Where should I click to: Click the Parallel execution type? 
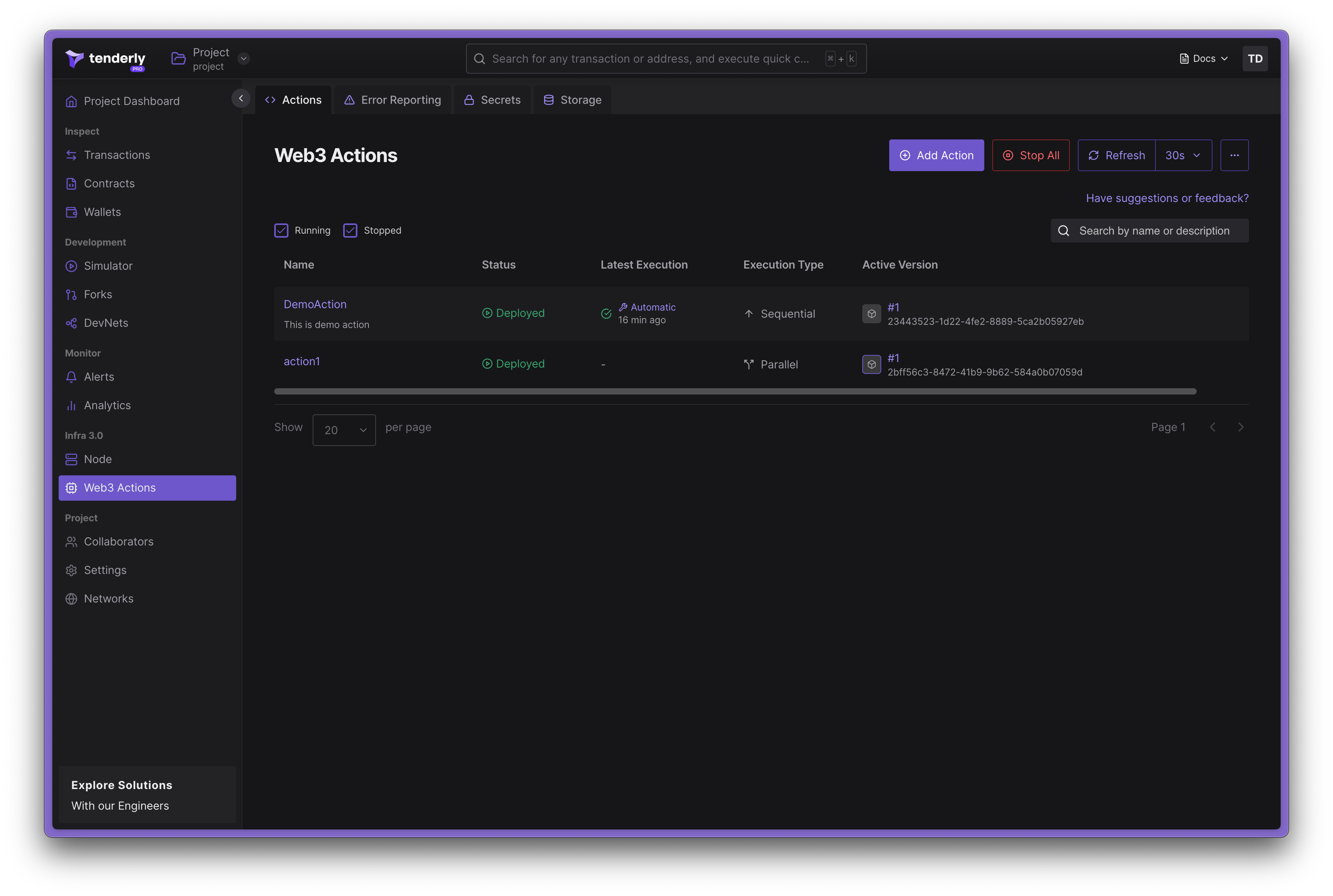(771, 364)
